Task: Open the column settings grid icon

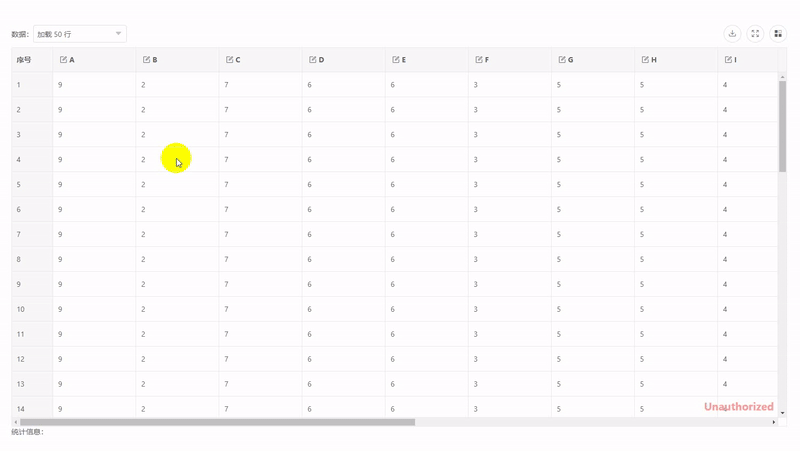Action: [777, 34]
